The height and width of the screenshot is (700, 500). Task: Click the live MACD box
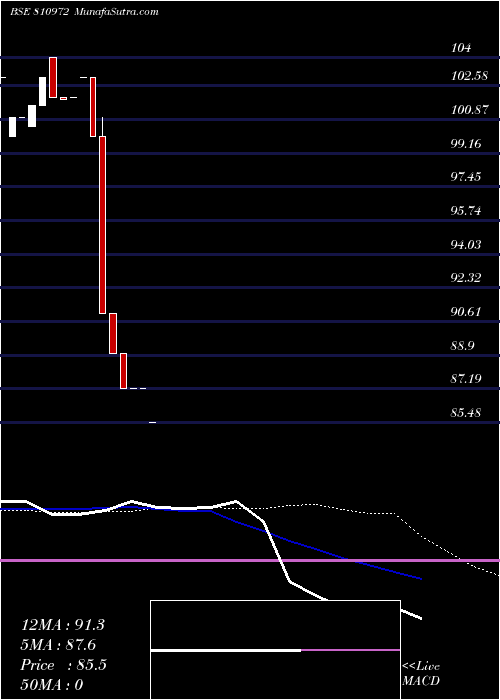click(x=275, y=650)
